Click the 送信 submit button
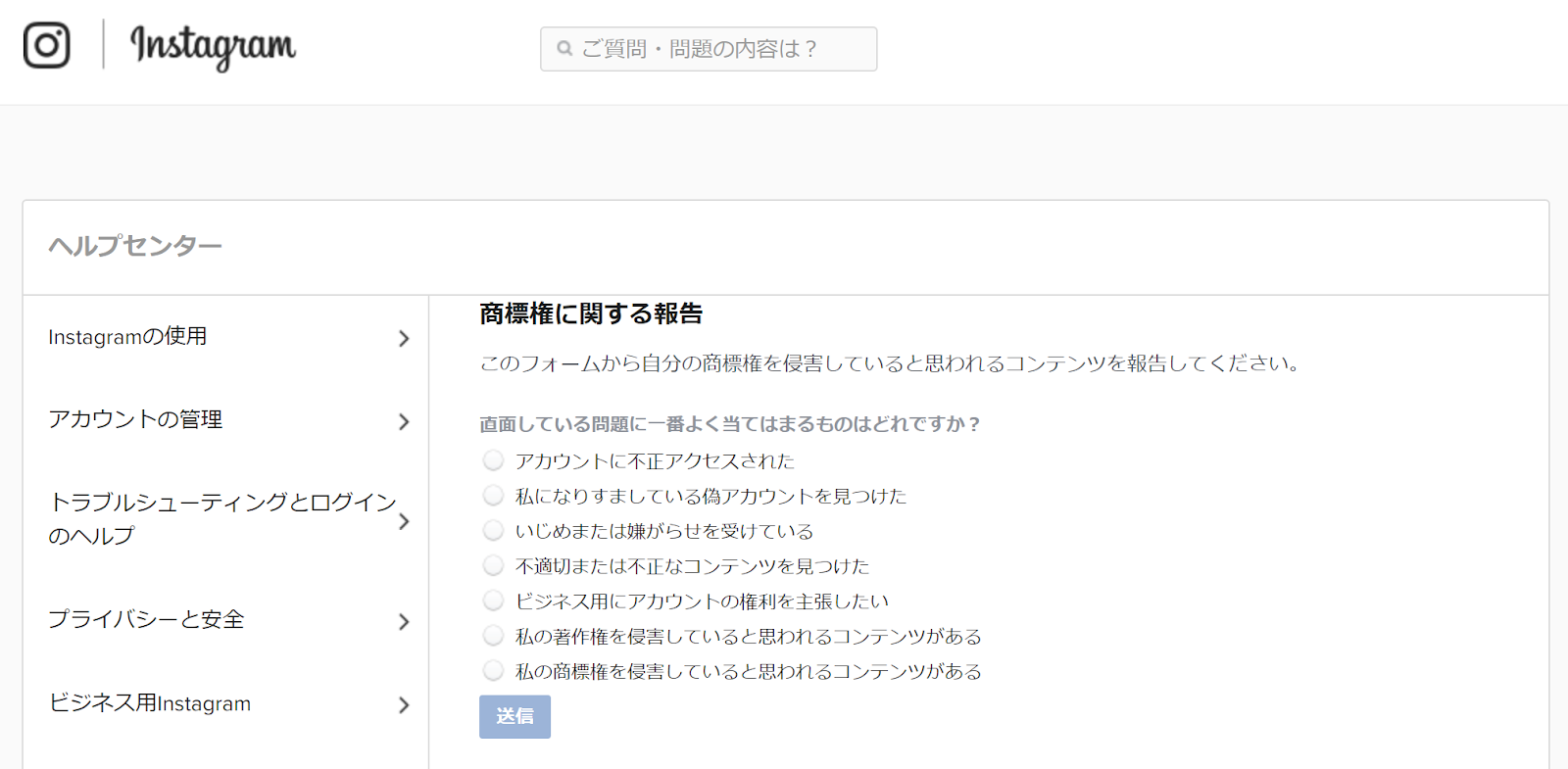 (514, 717)
